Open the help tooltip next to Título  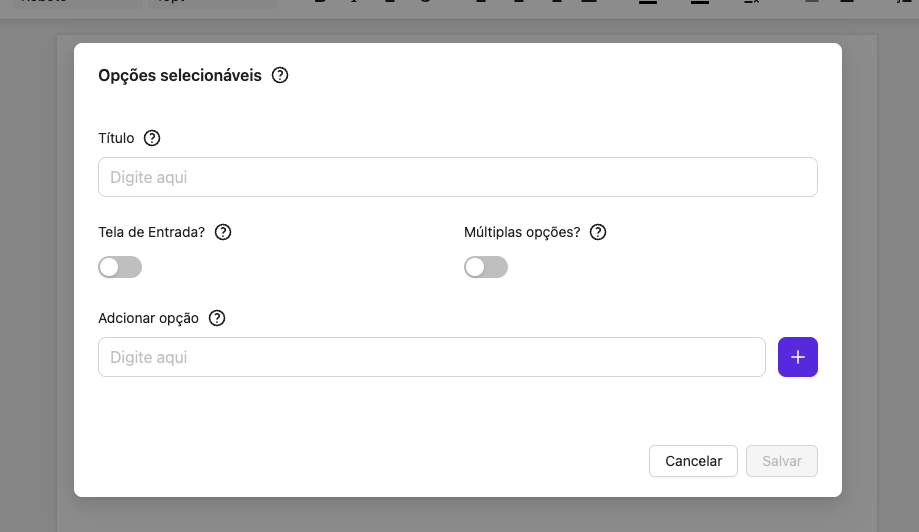coord(152,138)
